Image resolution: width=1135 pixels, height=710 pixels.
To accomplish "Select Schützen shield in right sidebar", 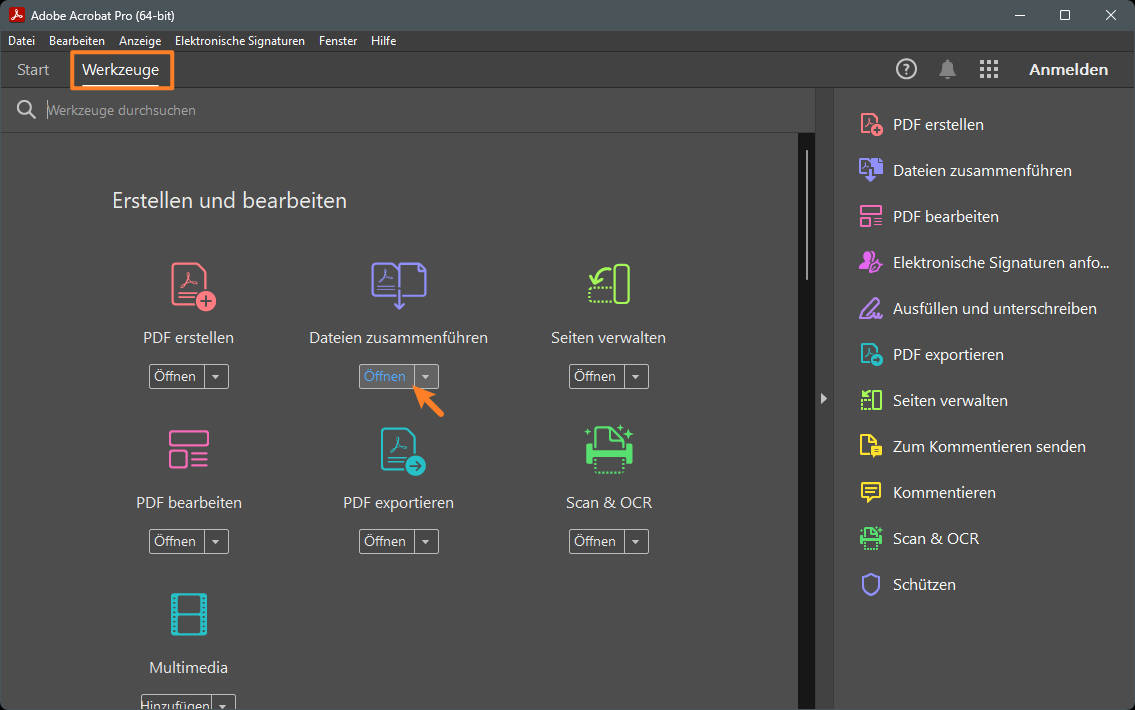I will [x=871, y=584].
